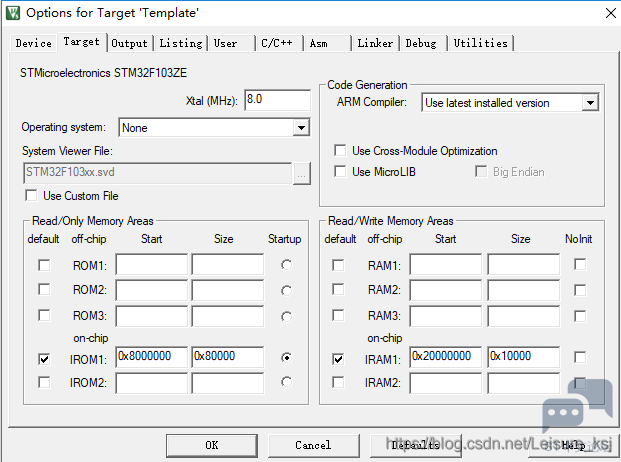Click the RAM1 Size field
This screenshot has width=621, height=462.
click(x=524, y=264)
